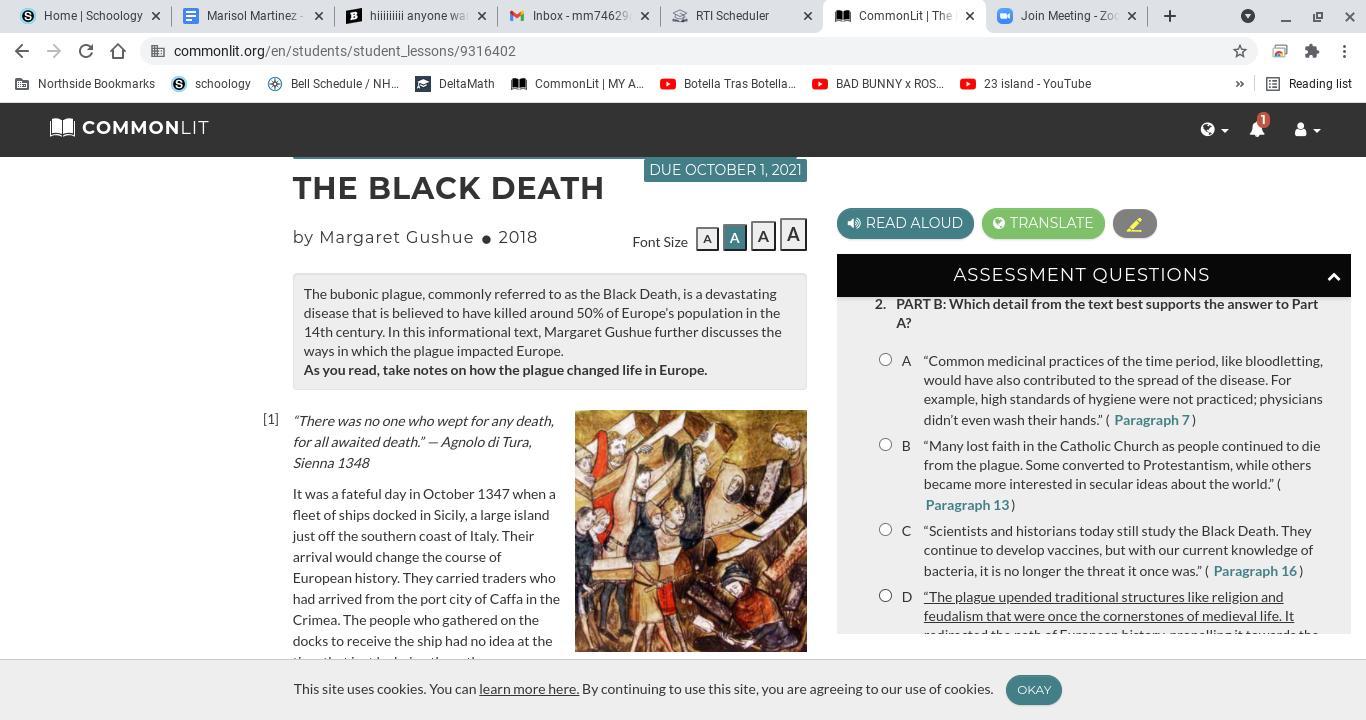This screenshot has height=720, width=1366.
Task: Open the language globe menu
Action: 1213,129
